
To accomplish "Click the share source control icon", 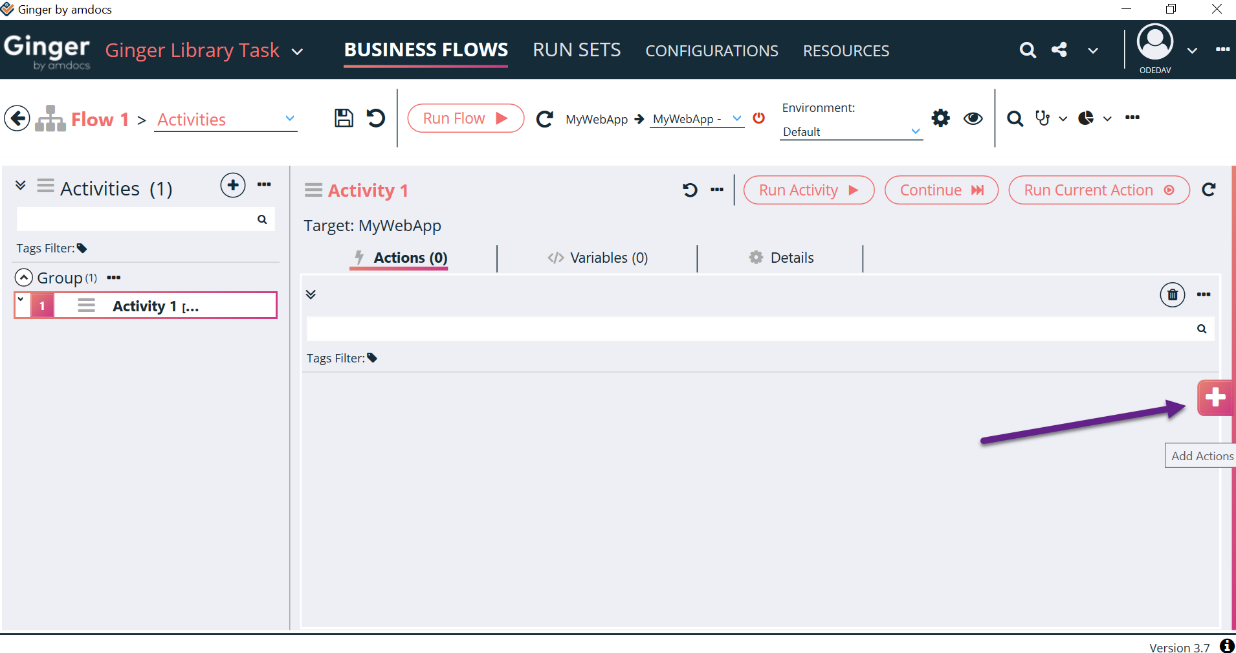I will [1060, 49].
